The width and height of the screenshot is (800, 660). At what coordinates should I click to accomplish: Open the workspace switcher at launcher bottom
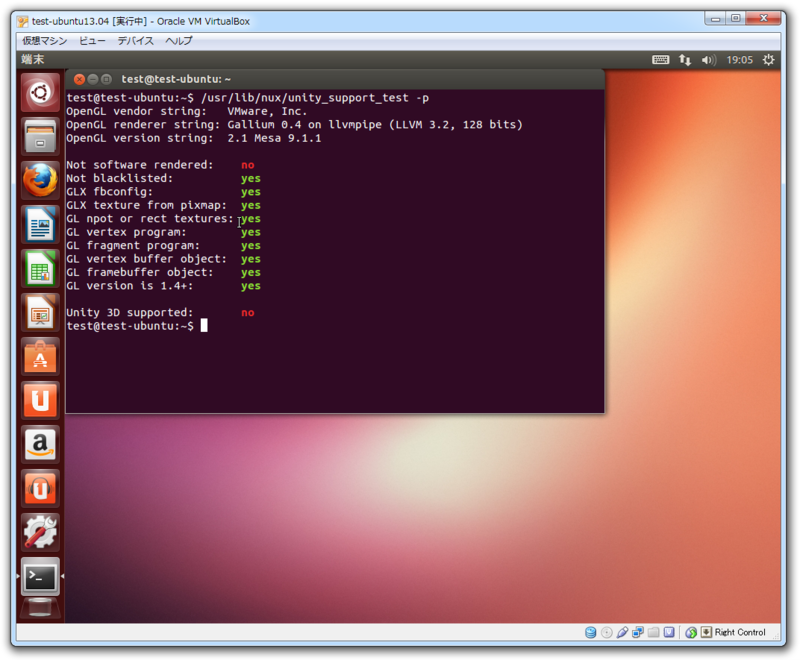[x=40, y=610]
